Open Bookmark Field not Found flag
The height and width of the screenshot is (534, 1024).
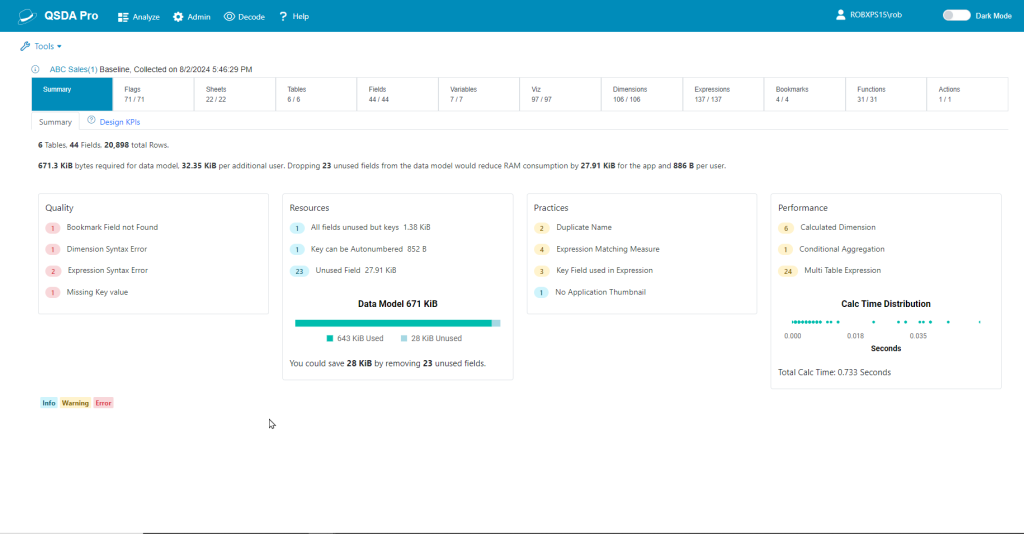click(112, 227)
